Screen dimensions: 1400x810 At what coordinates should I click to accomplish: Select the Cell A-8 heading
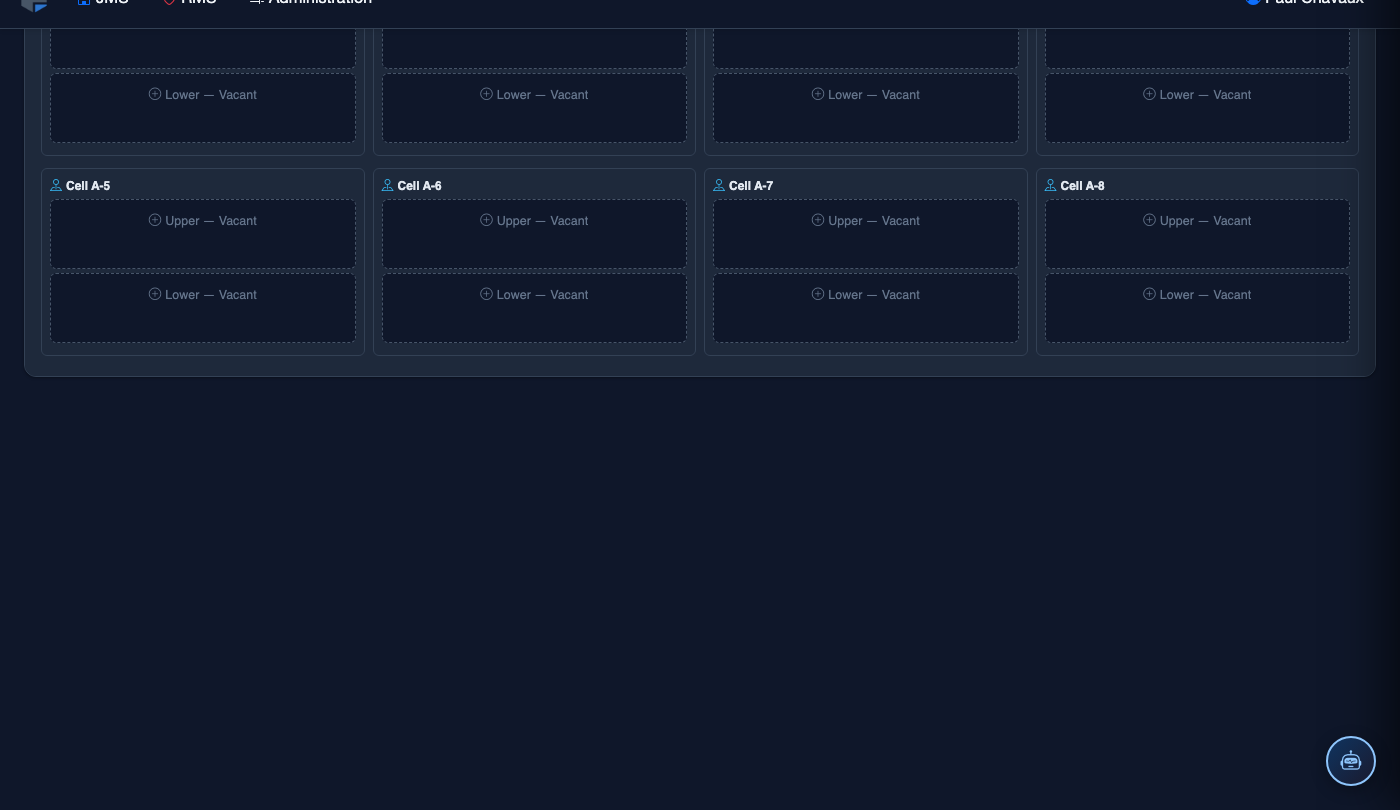[1082, 186]
